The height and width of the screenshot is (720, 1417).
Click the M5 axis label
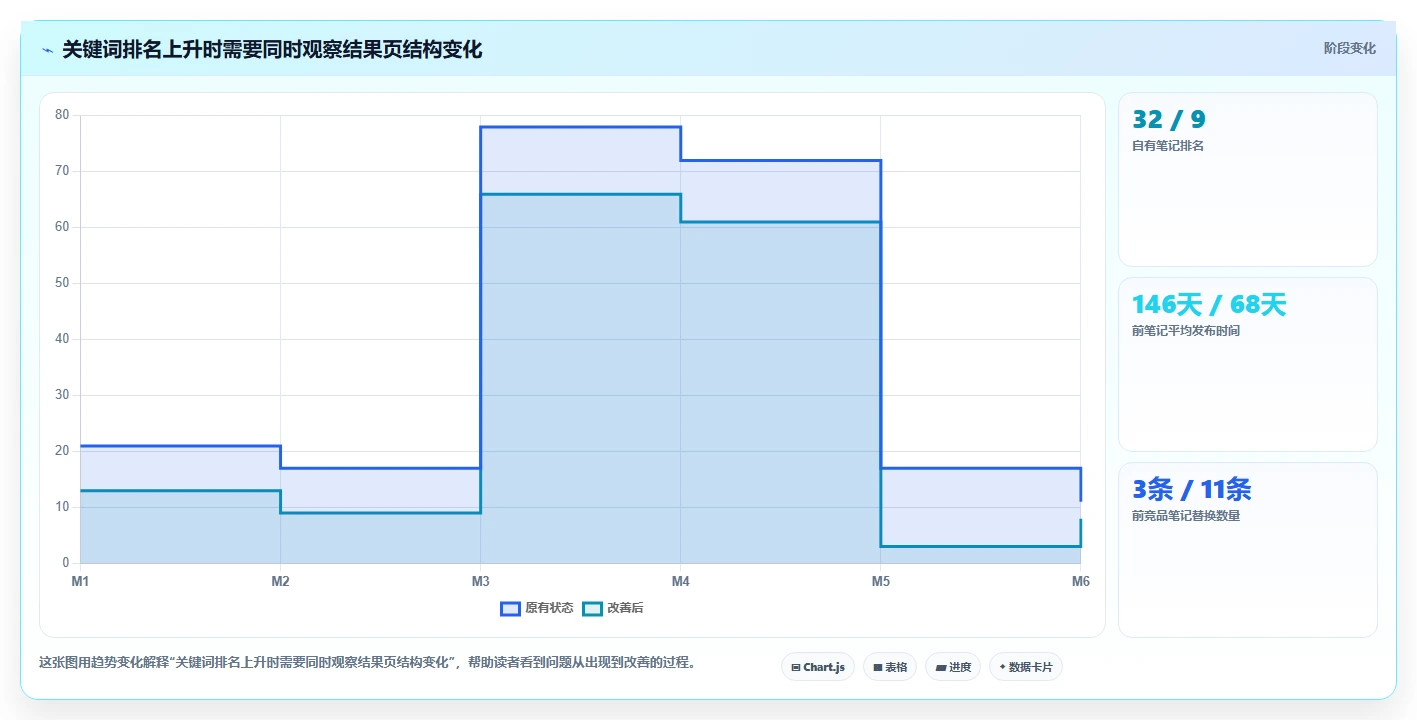click(880, 581)
